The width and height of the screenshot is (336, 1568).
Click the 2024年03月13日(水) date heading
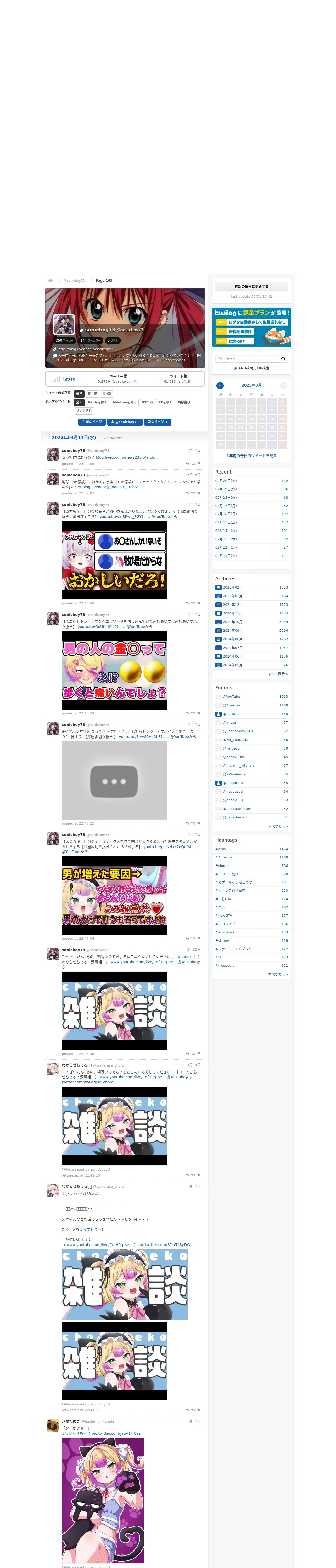[74, 438]
